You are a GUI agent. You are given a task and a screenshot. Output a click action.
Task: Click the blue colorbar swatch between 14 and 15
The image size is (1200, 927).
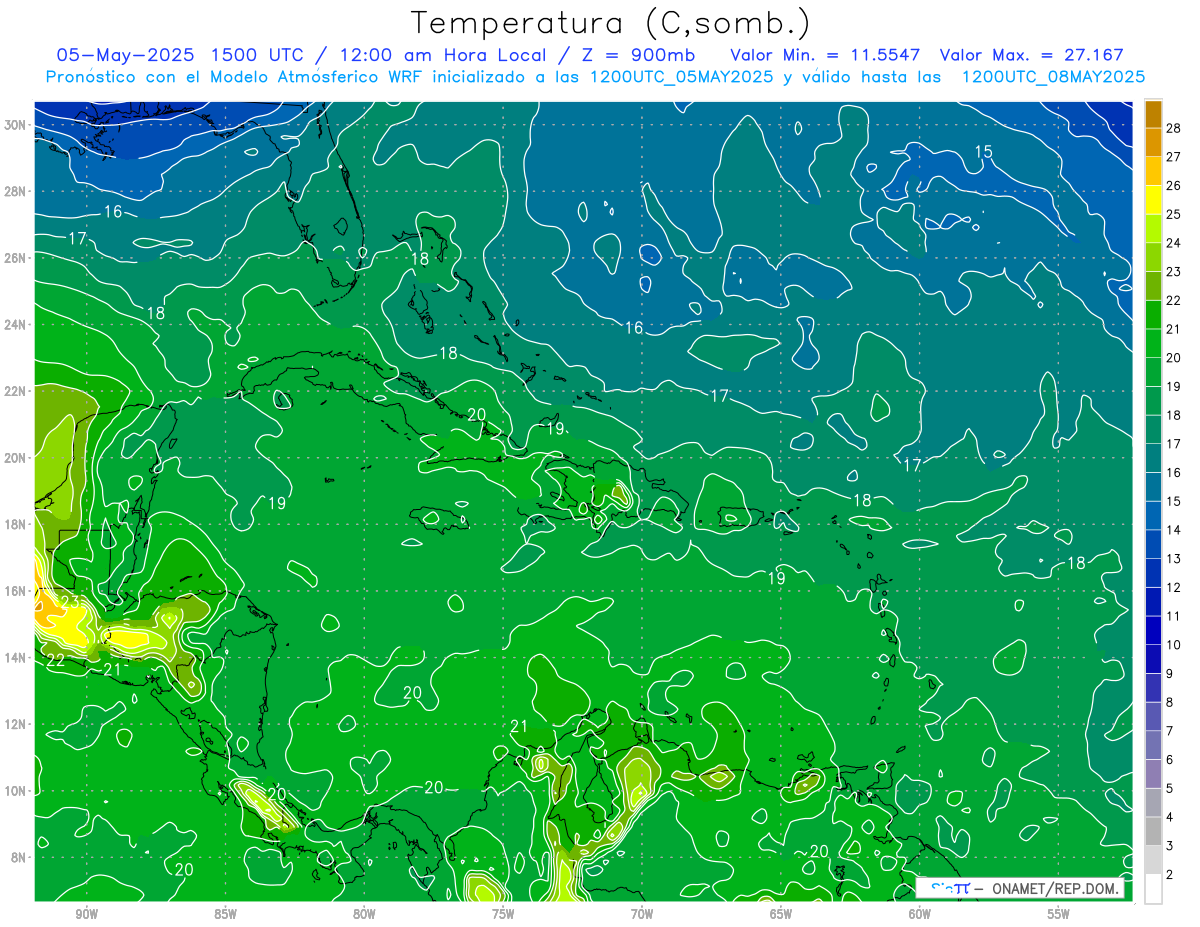coord(1153,515)
